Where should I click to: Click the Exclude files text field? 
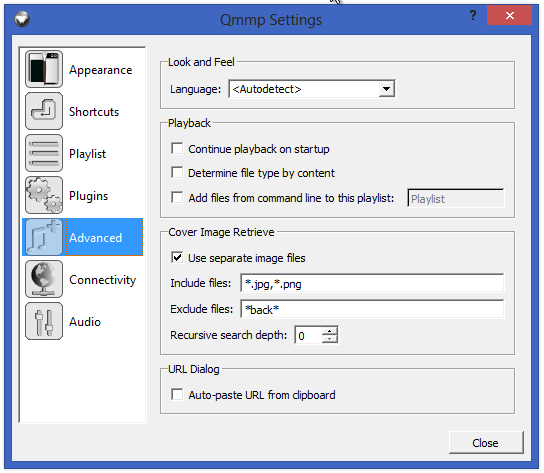(372, 309)
